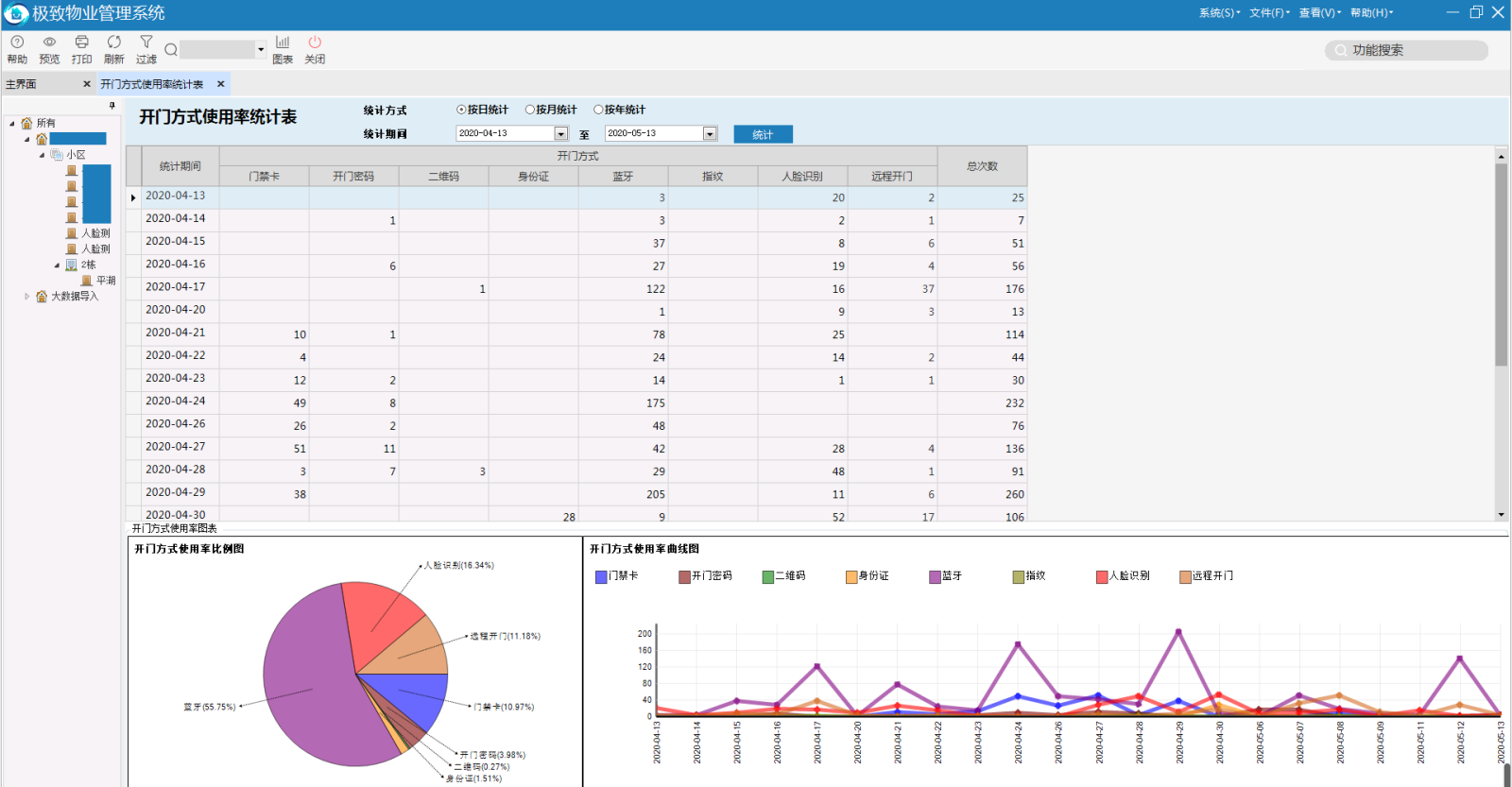Select 平湖 in the tree
Image resolution: width=1512 pixels, height=787 pixels.
coord(106,281)
